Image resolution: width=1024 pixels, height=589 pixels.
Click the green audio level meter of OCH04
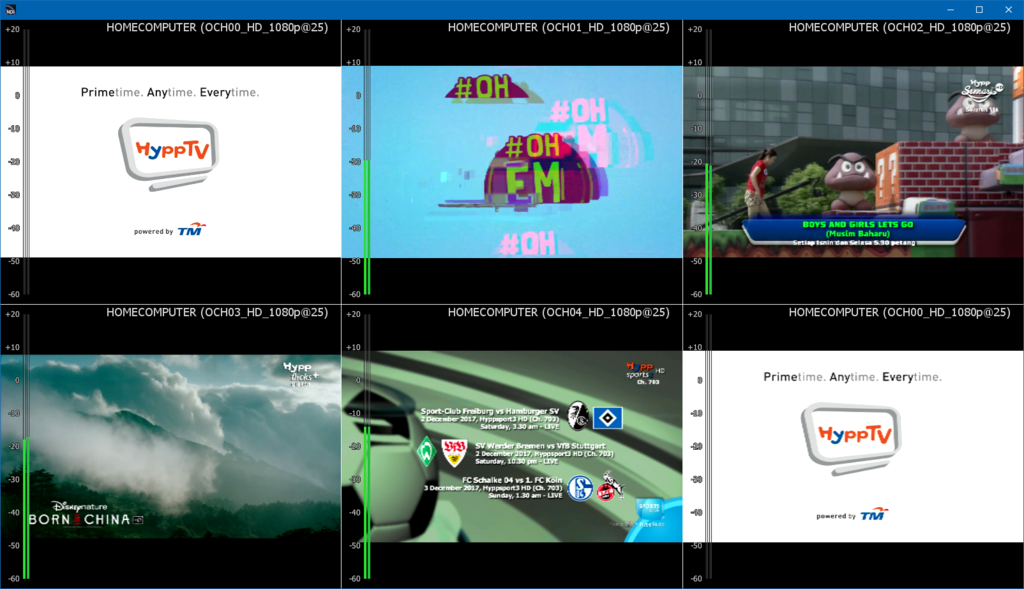point(367,503)
